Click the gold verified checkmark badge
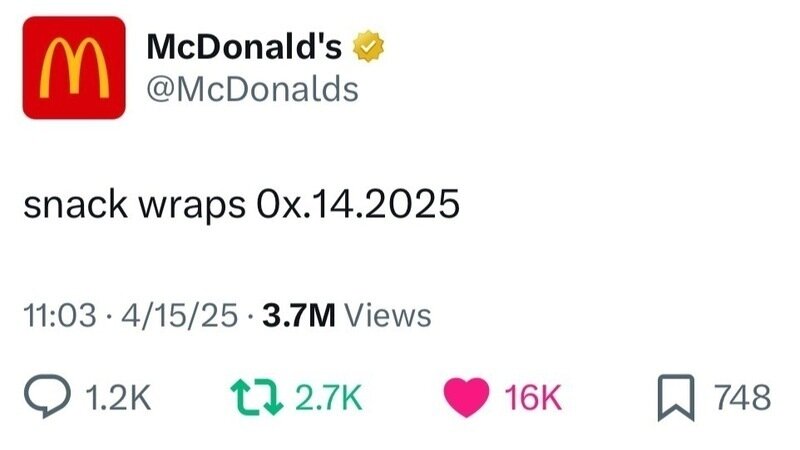This screenshot has height=450, width=800. (371, 47)
